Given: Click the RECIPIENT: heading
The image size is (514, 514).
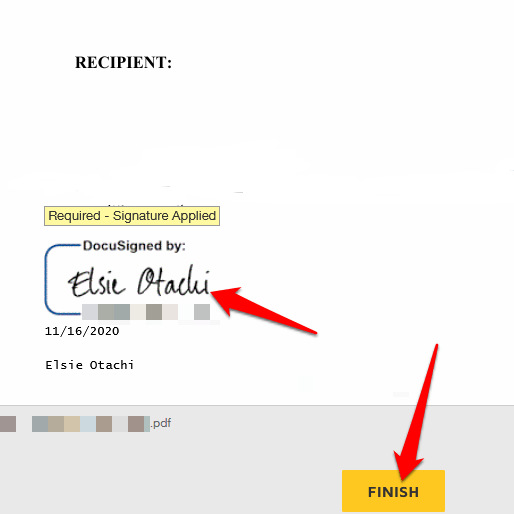Looking at the screenshot, I should click(x=123, y=62).
